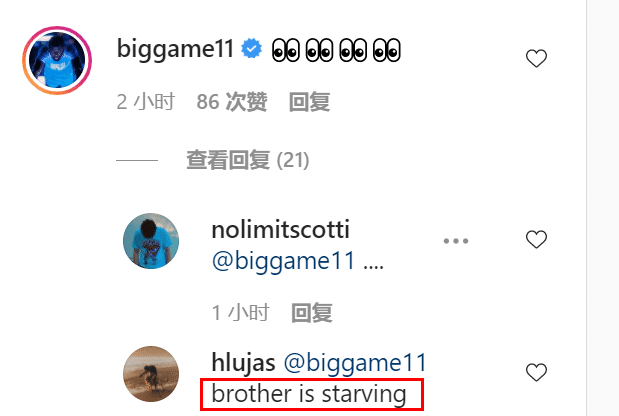
Task: Open the nolimitscotti username link
Action: tap(280, 229)
